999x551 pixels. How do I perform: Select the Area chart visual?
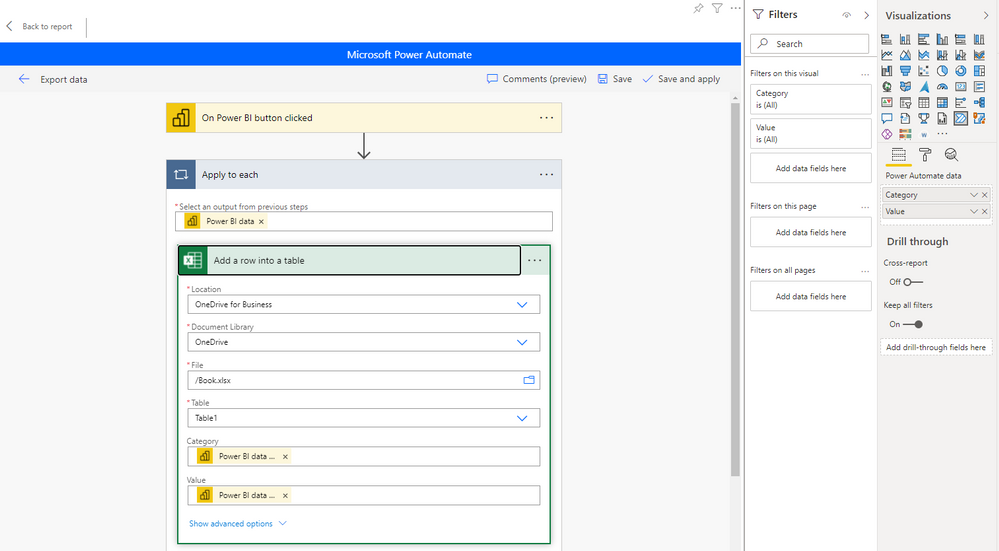coord(905,55)
